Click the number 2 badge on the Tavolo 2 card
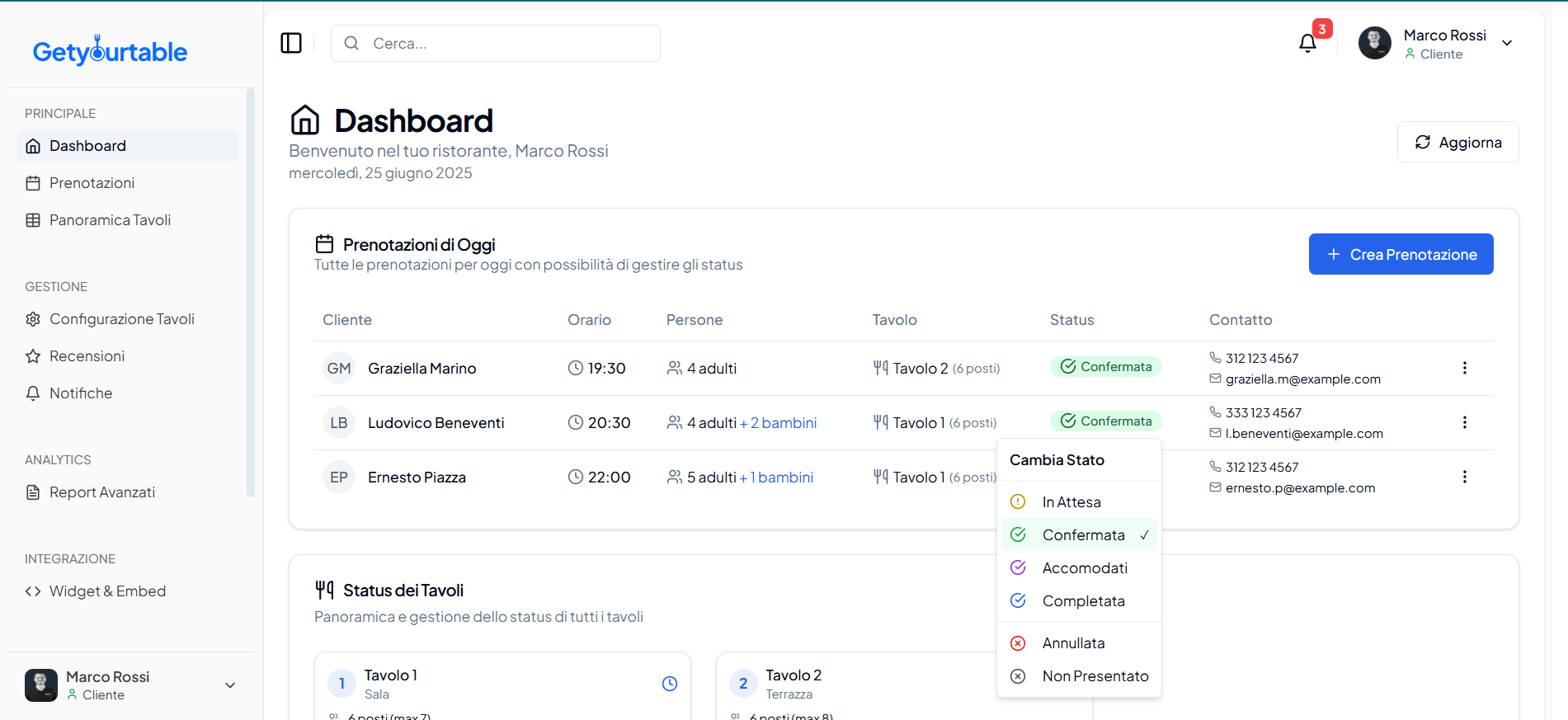 (x=743, y=684)
